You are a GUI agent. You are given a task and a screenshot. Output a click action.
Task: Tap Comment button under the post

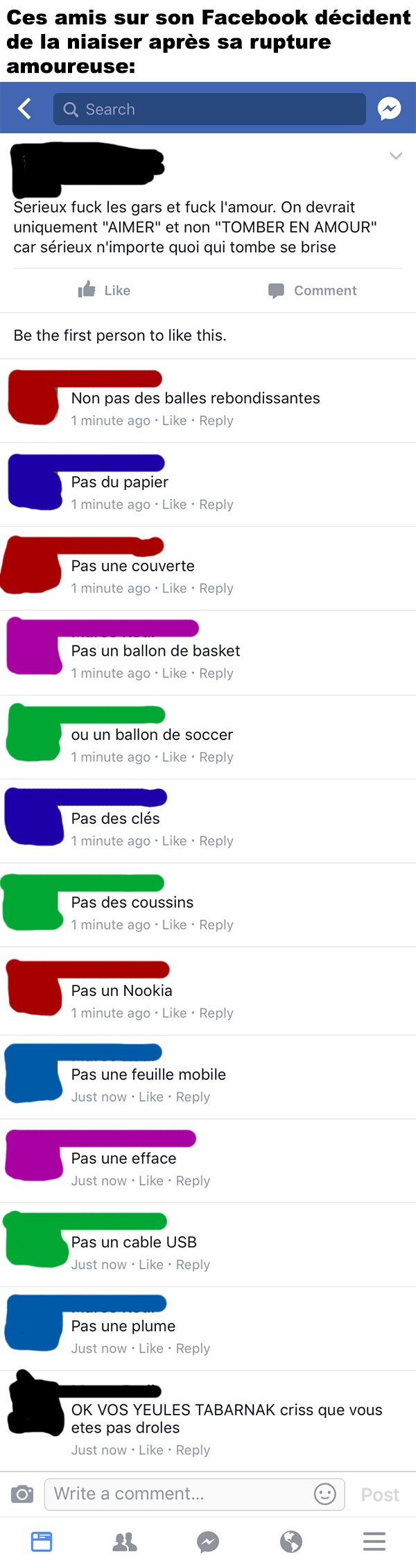[x=313, y=290]
